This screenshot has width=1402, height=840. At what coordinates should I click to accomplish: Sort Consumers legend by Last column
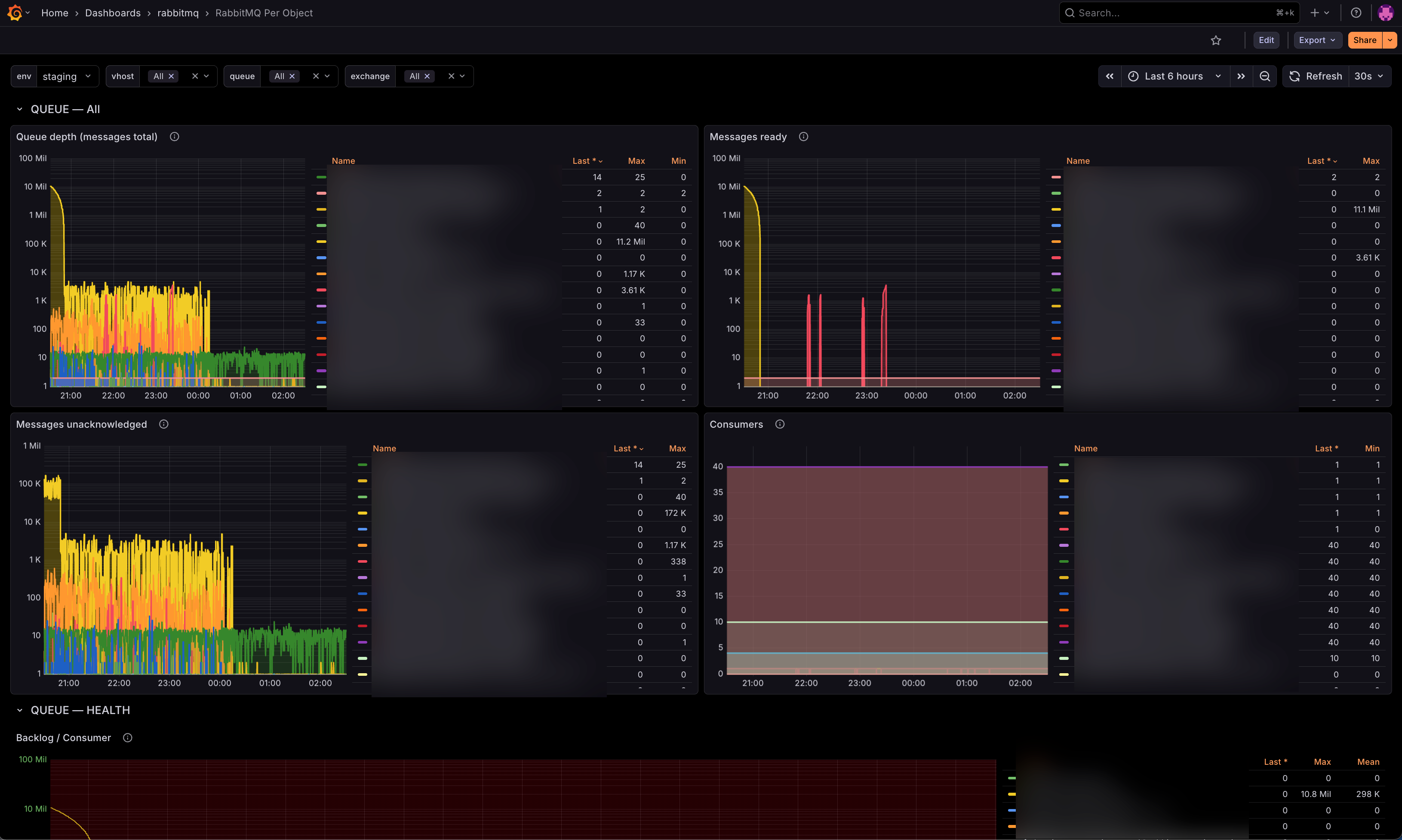pyautogui.click(x=1326, y=448)
